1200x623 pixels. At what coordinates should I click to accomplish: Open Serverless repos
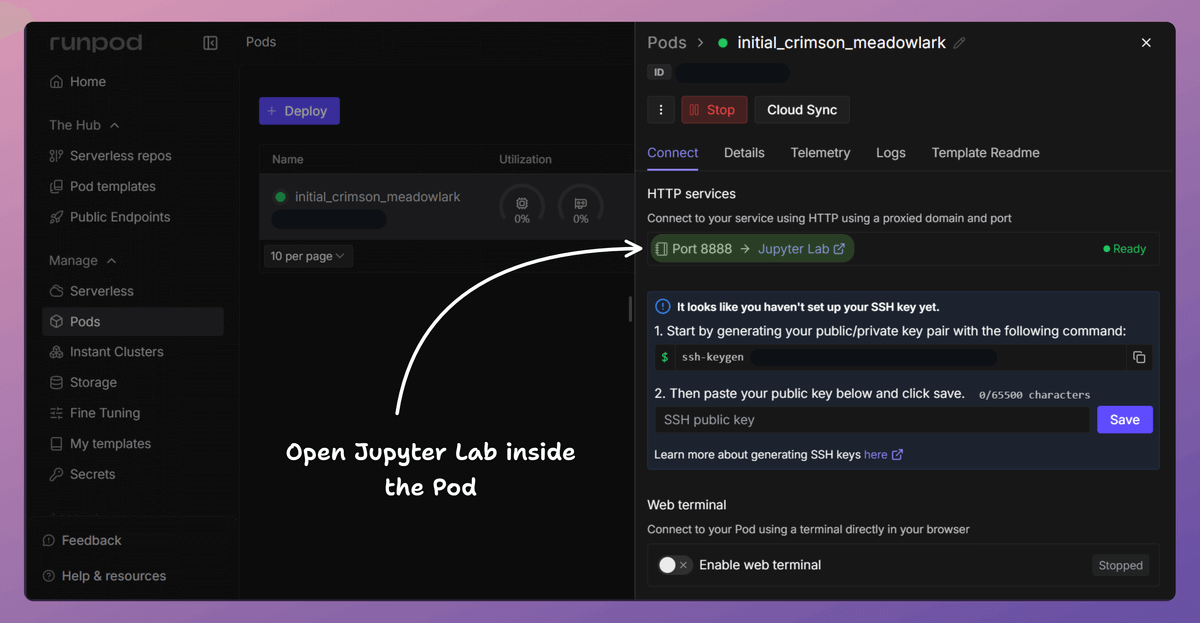(x=111, y=156)
